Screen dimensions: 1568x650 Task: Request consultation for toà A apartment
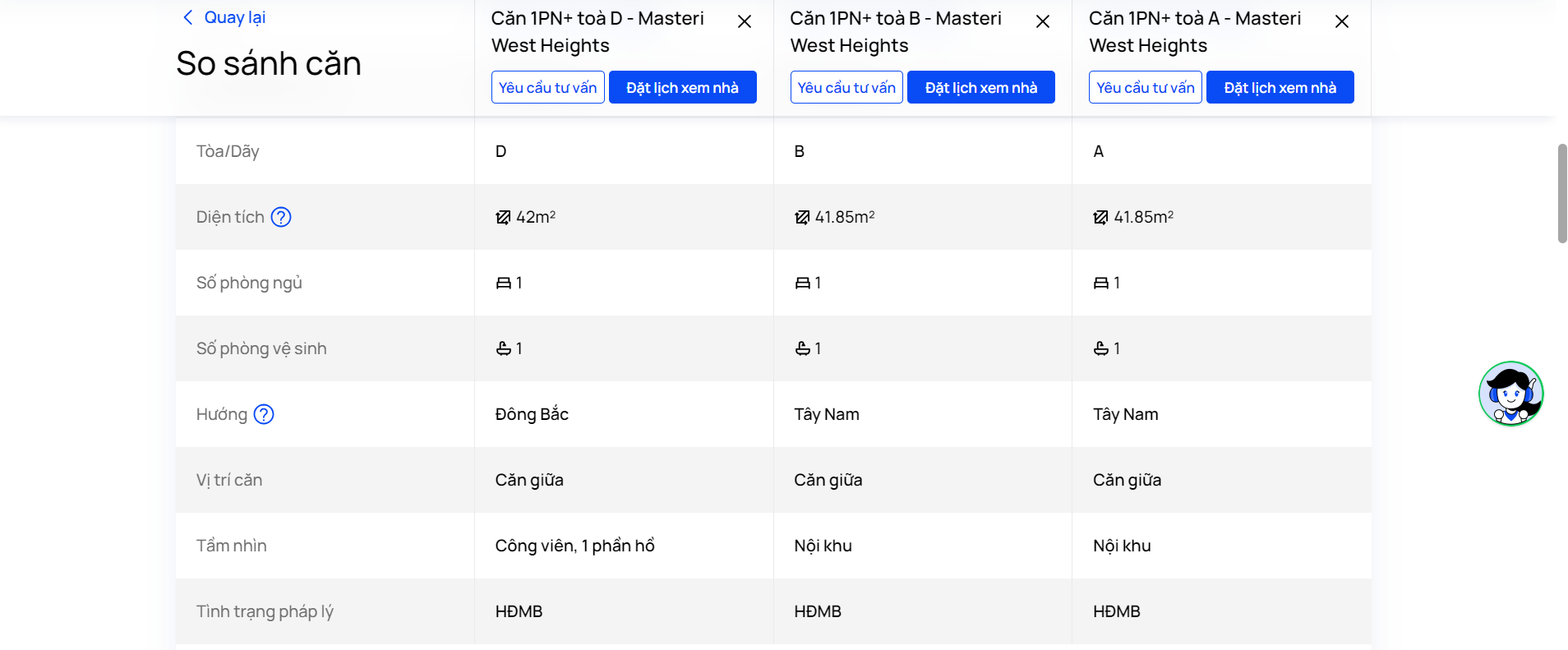[x=1146, y=87]
